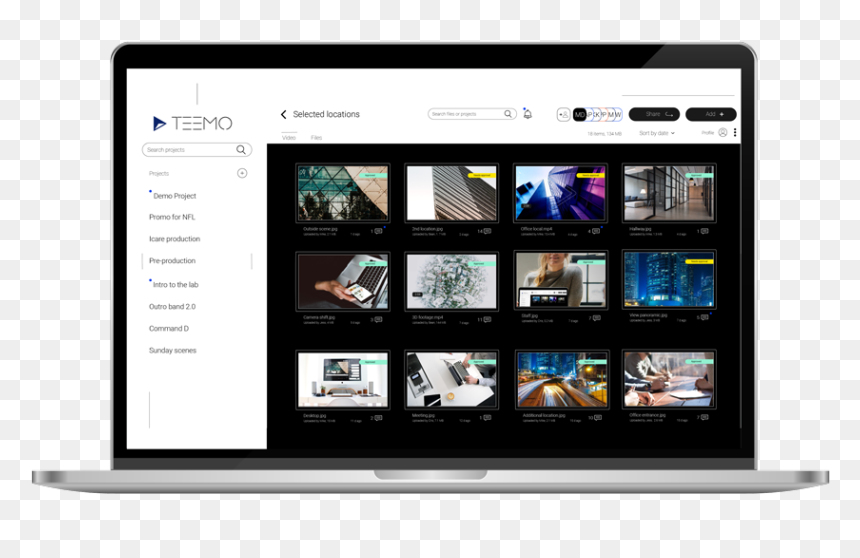Open the profile user icon
Screen dimensions: 860x558
click(723, 132)
